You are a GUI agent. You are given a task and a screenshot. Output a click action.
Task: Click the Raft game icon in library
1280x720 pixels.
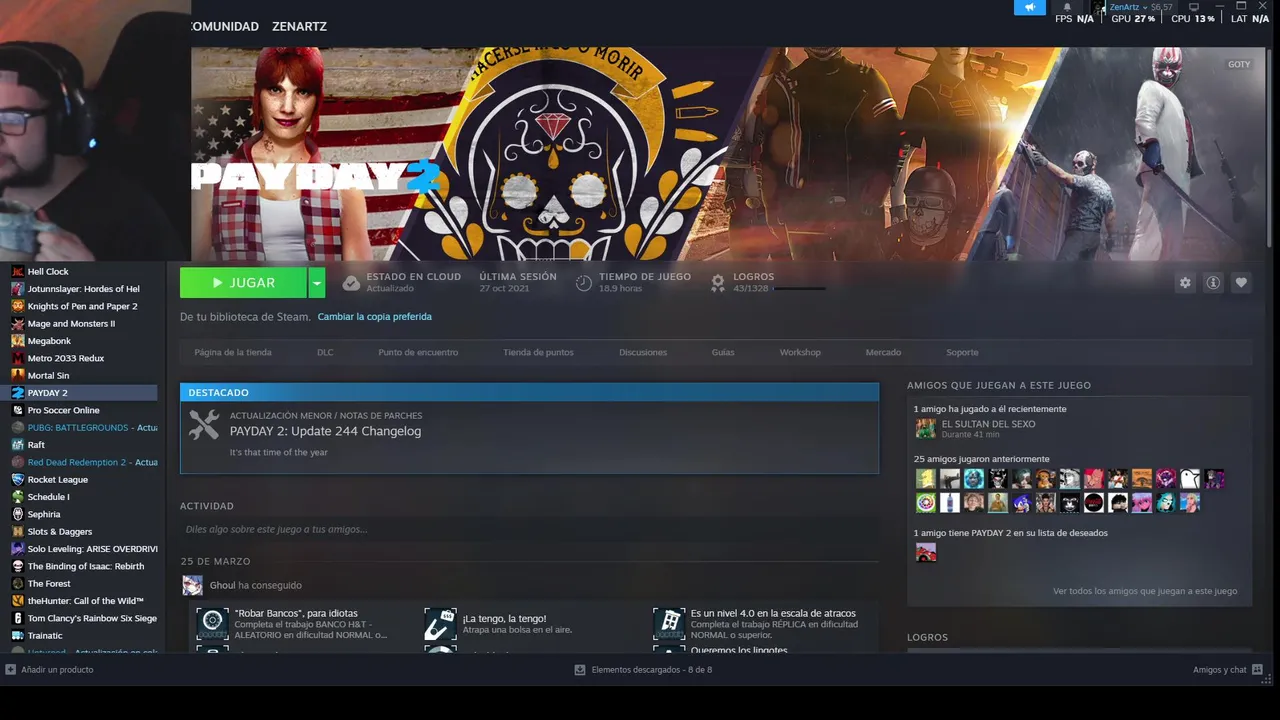[18, 445]
